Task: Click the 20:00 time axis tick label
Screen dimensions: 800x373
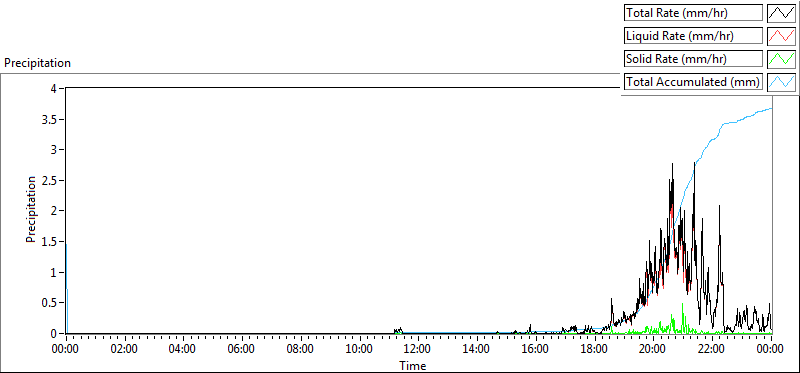Action: pyautogui.click(x=654, y=350)
